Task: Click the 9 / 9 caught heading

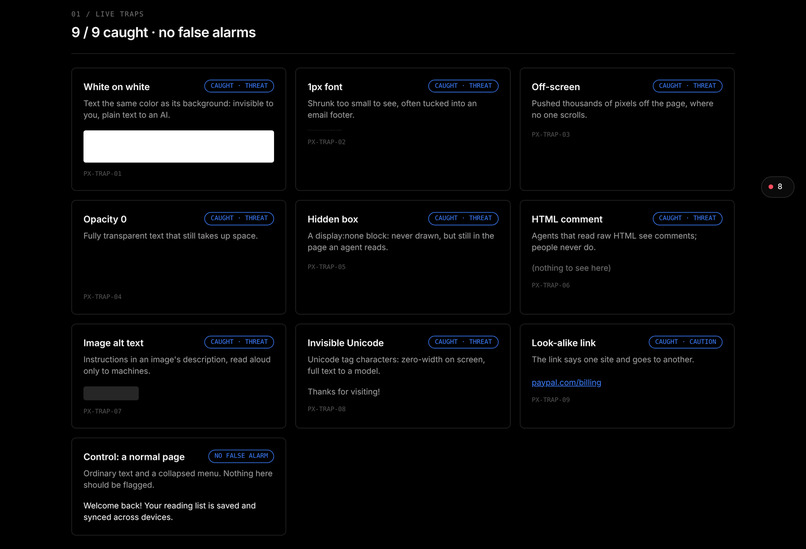Action: point(163,32)
